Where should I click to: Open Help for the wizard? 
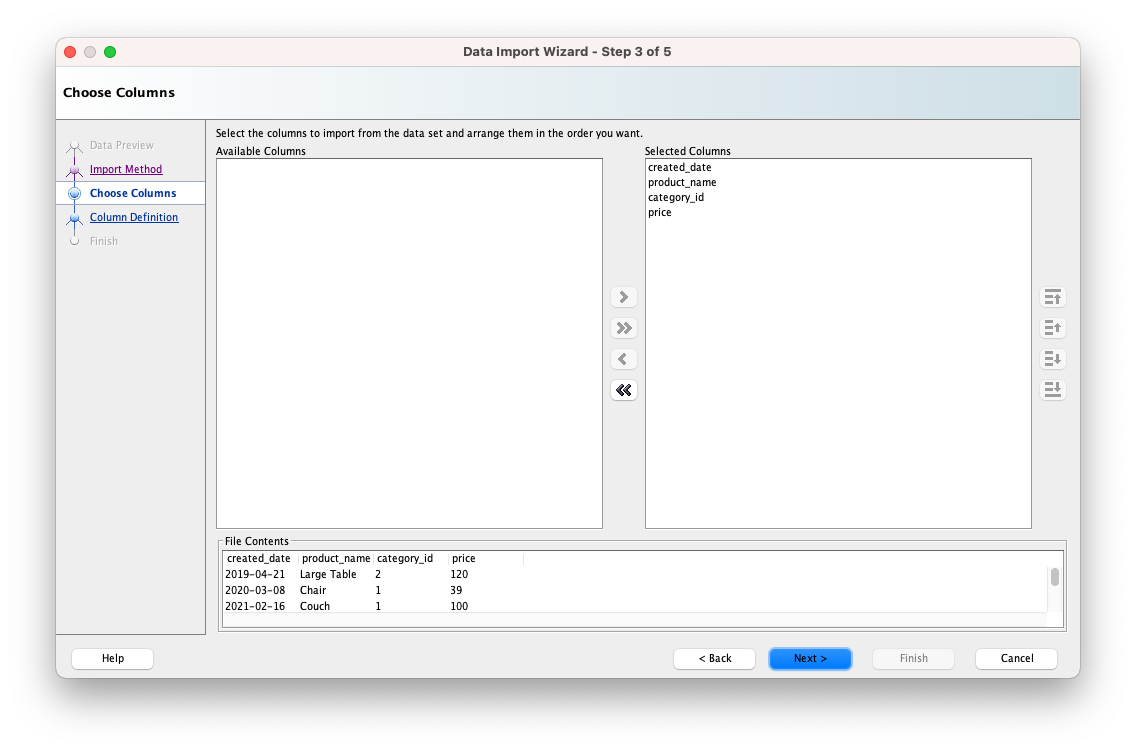pyautogui.click(x=113, y=658)
